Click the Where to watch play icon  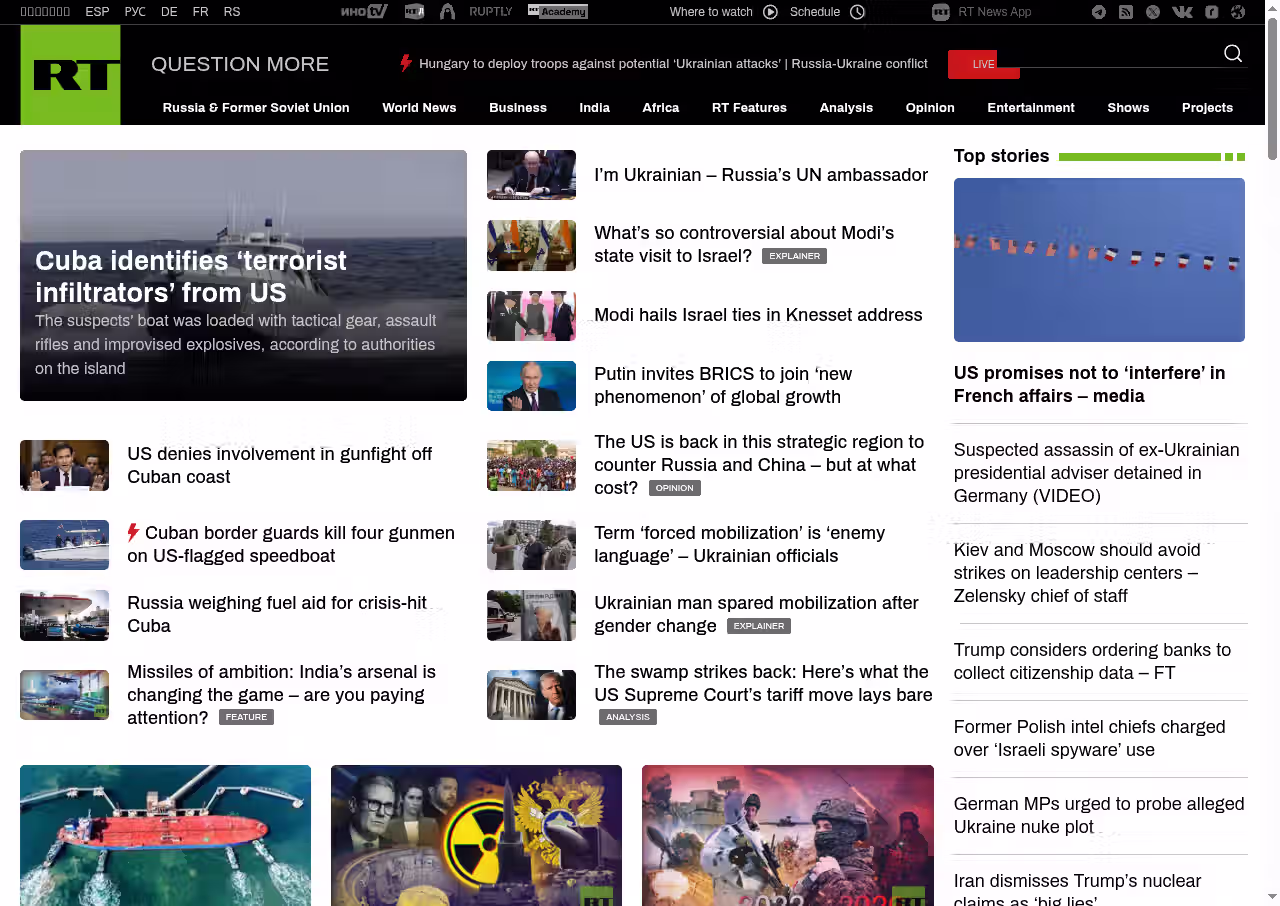click(x=770, y=12)
